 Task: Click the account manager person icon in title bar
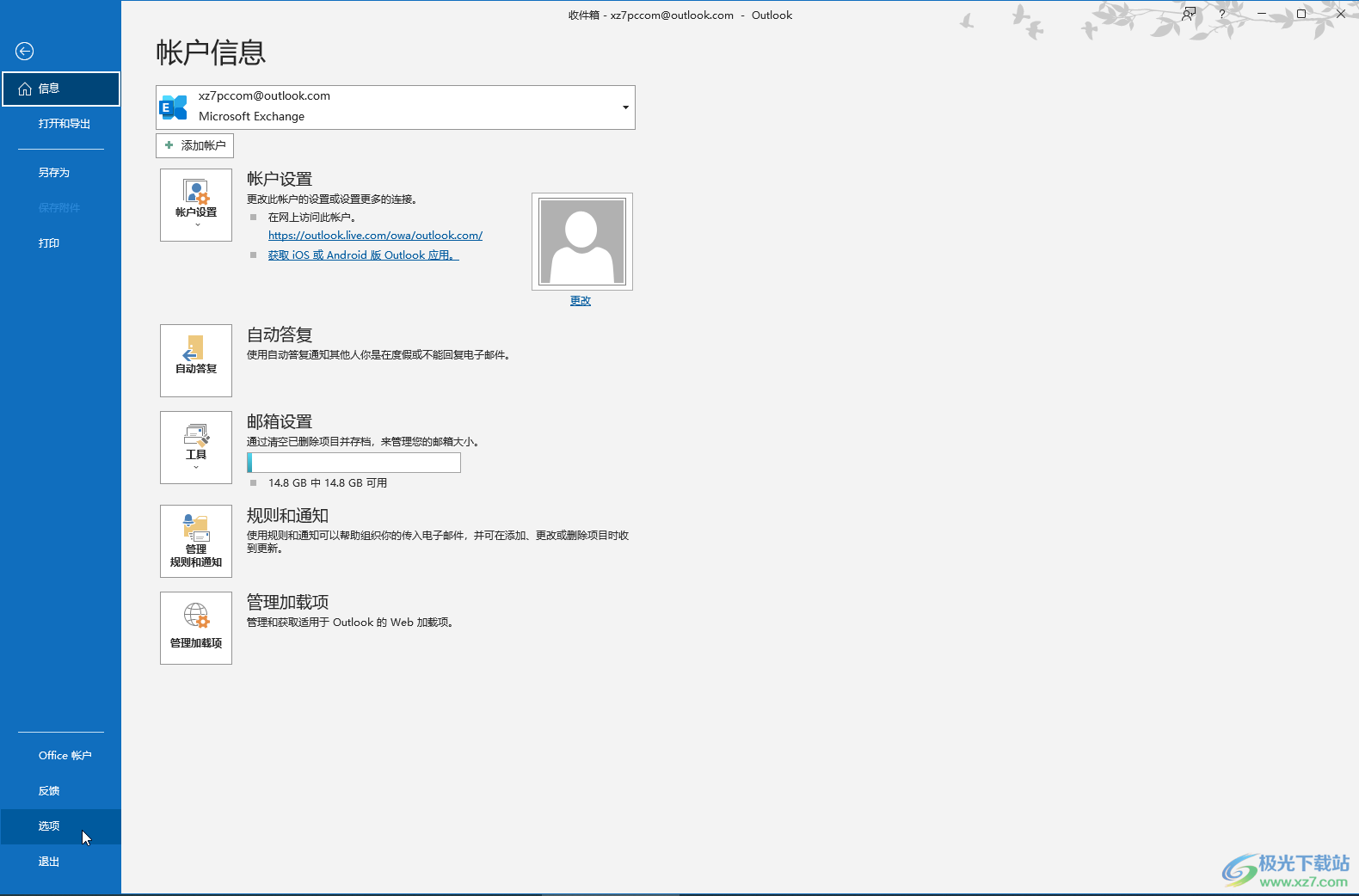pyautogui.click(x=1189, y=14)
